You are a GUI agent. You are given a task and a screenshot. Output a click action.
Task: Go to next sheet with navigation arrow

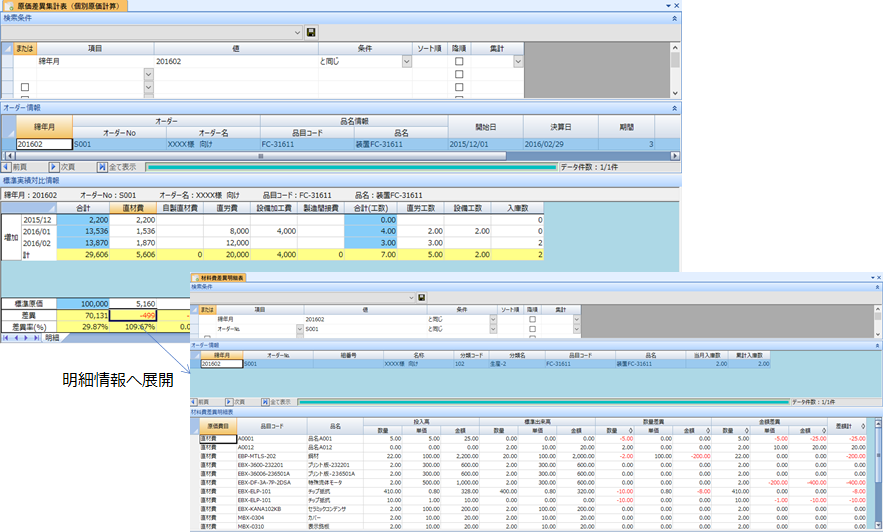pos(26,338)
